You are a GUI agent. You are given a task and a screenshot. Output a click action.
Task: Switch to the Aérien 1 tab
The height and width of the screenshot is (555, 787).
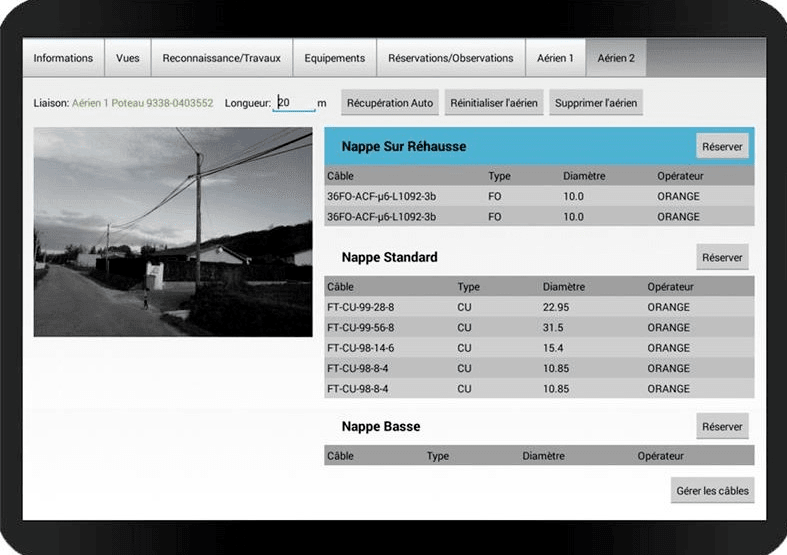(x=556, y=58)
